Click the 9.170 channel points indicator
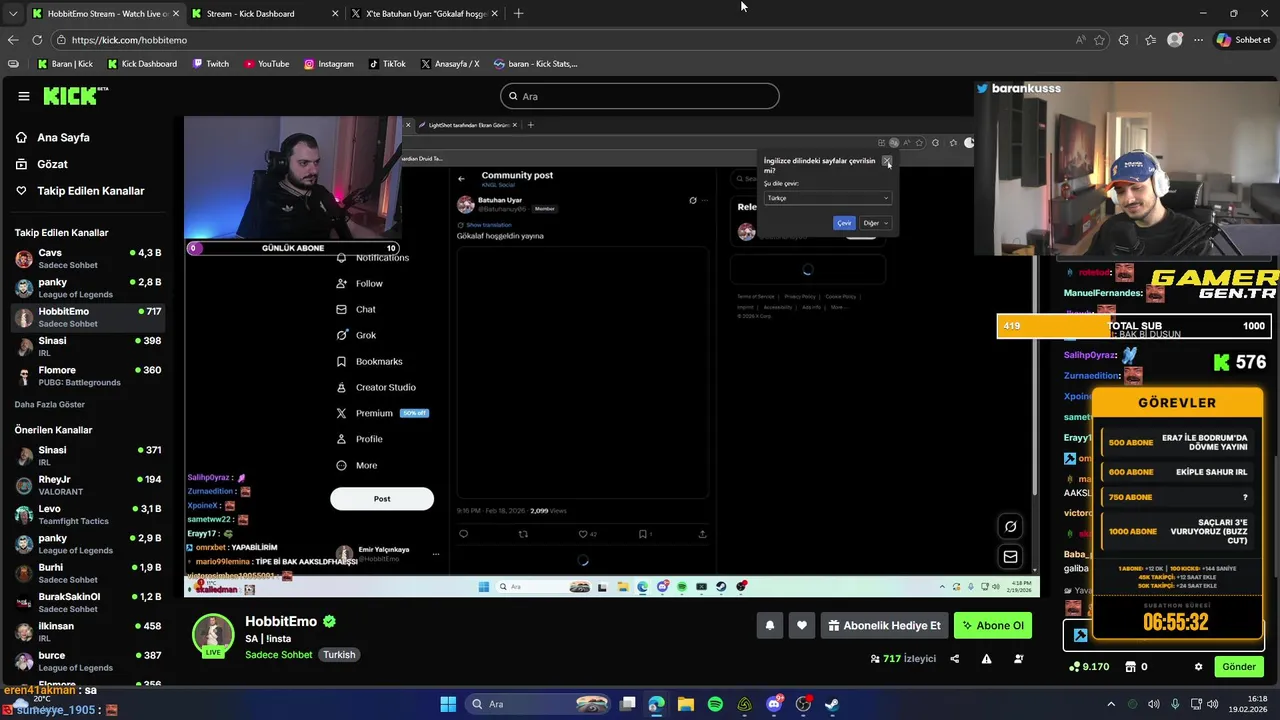Image resolution: width=1280 pixels, height=720 pixels. [1089, 667]
